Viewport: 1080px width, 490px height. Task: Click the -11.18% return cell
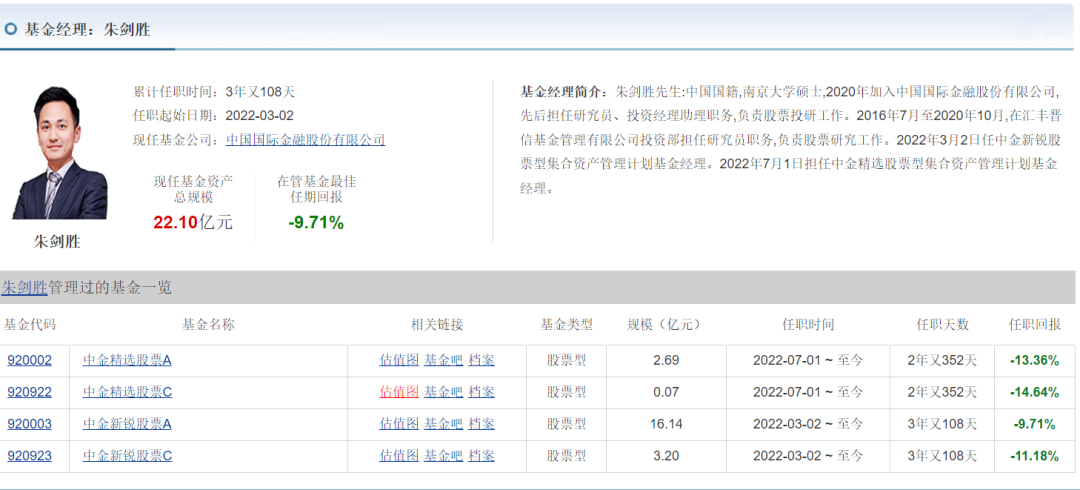1035,456
